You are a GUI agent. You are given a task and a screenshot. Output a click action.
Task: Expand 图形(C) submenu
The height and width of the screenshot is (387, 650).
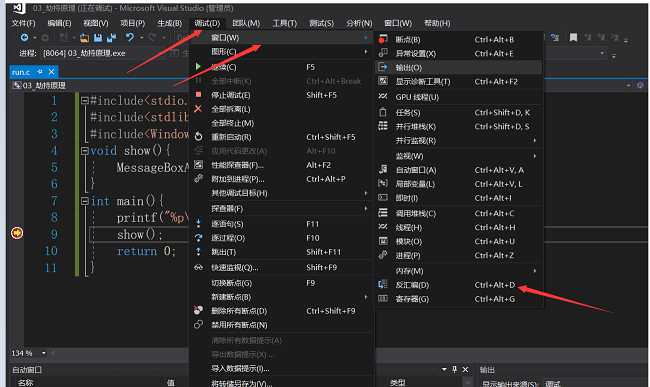(281, 52)
